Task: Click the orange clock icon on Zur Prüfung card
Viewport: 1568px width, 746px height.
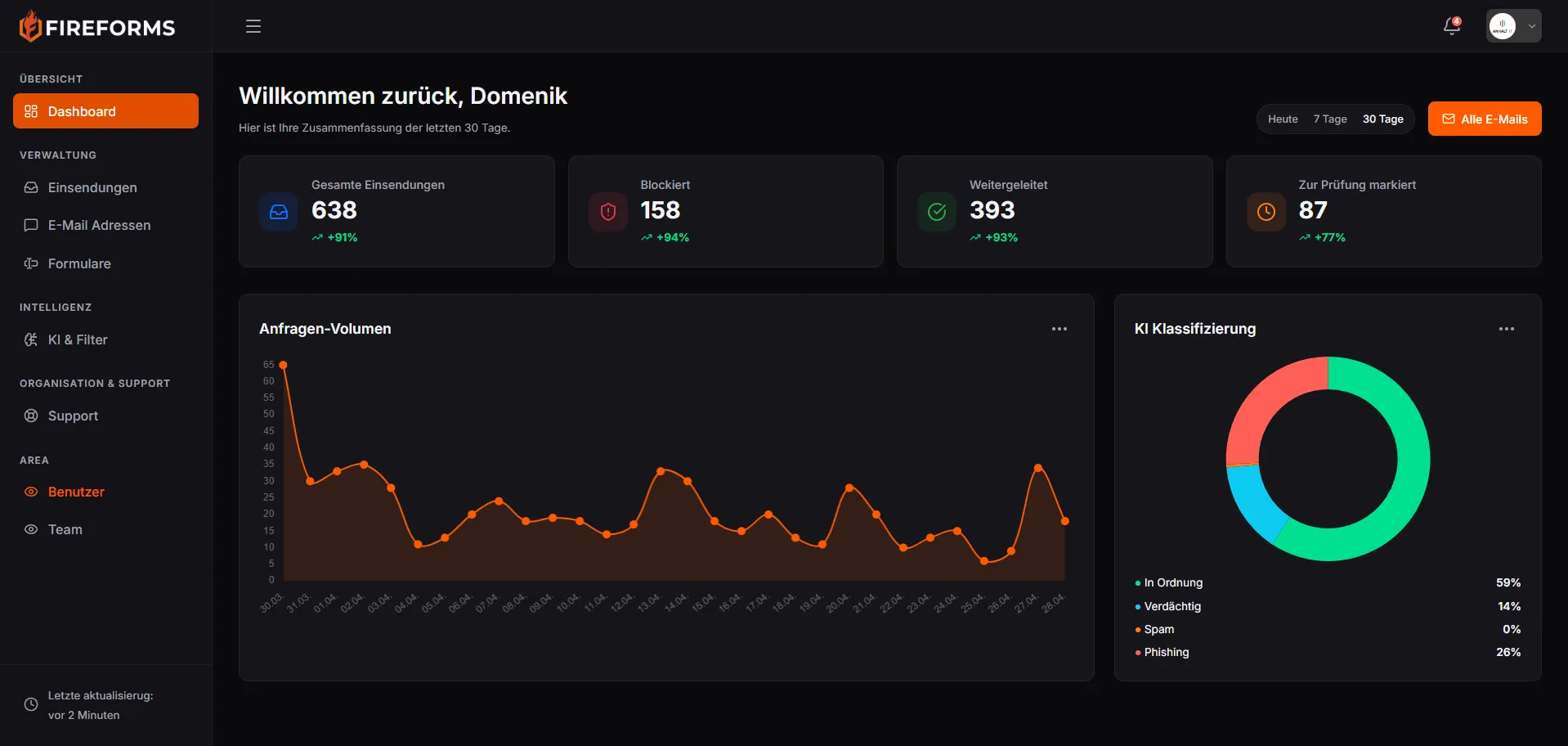Action: (1266, 212)
